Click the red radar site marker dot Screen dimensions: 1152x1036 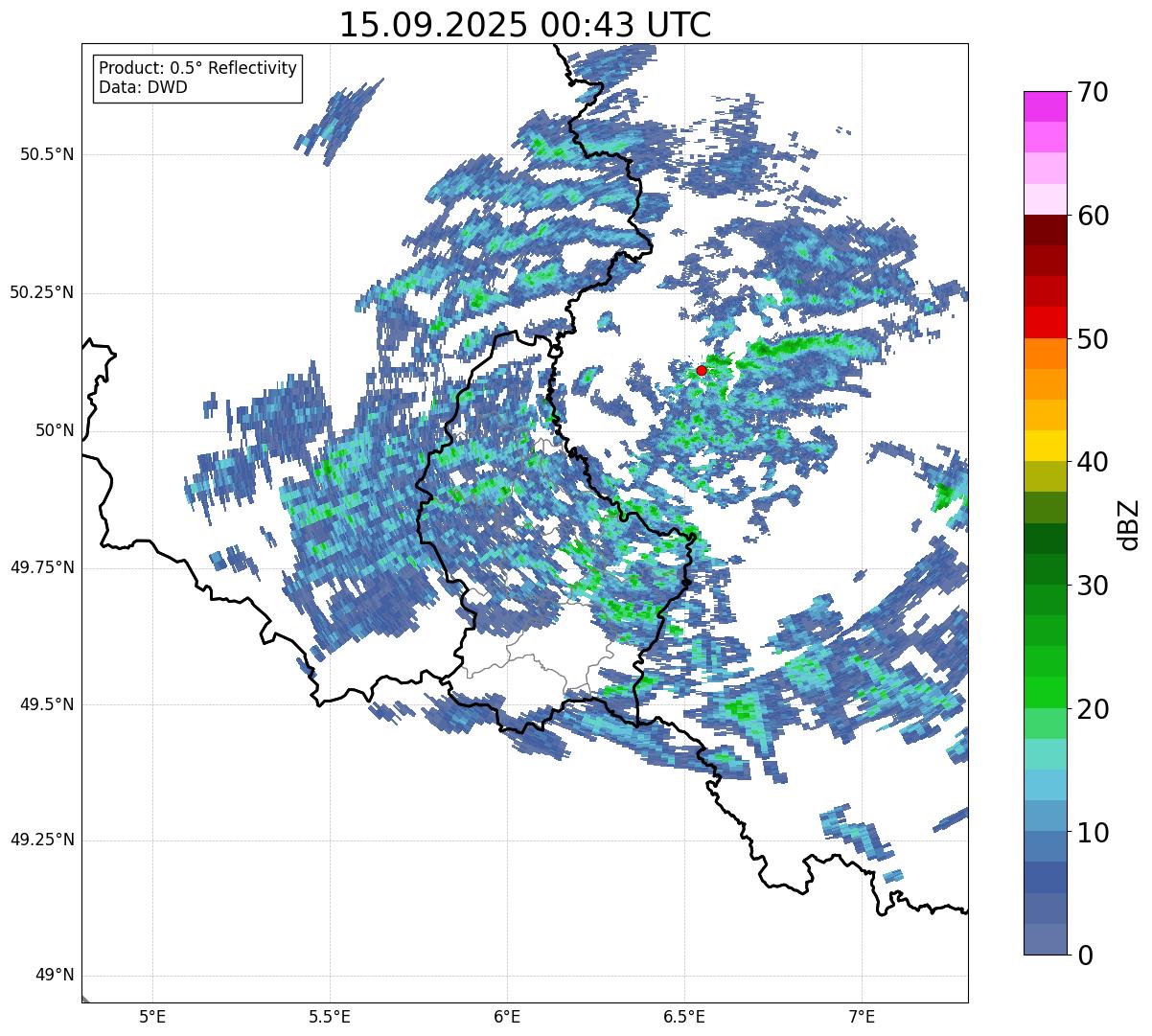point(702,370)
